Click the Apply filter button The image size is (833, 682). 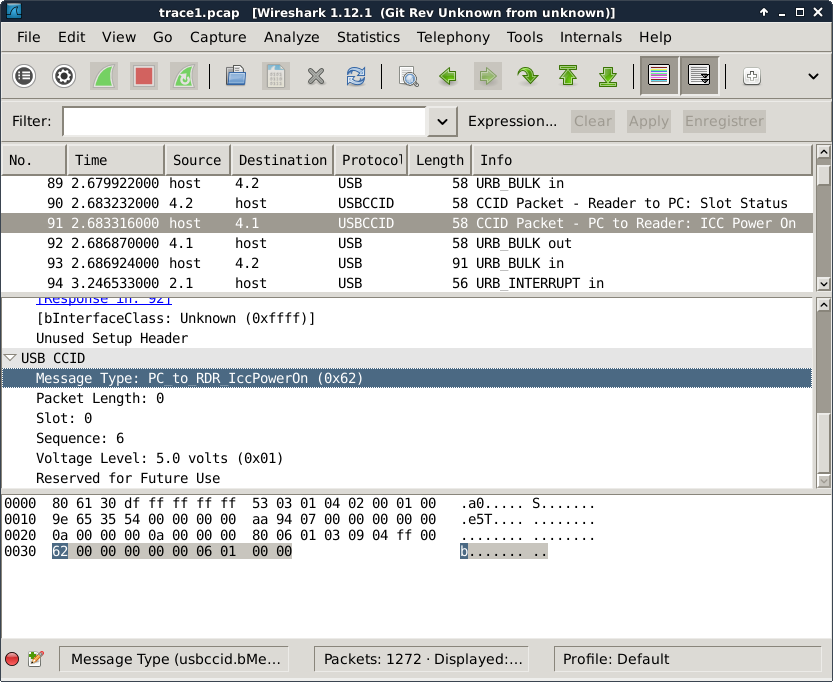649,121
